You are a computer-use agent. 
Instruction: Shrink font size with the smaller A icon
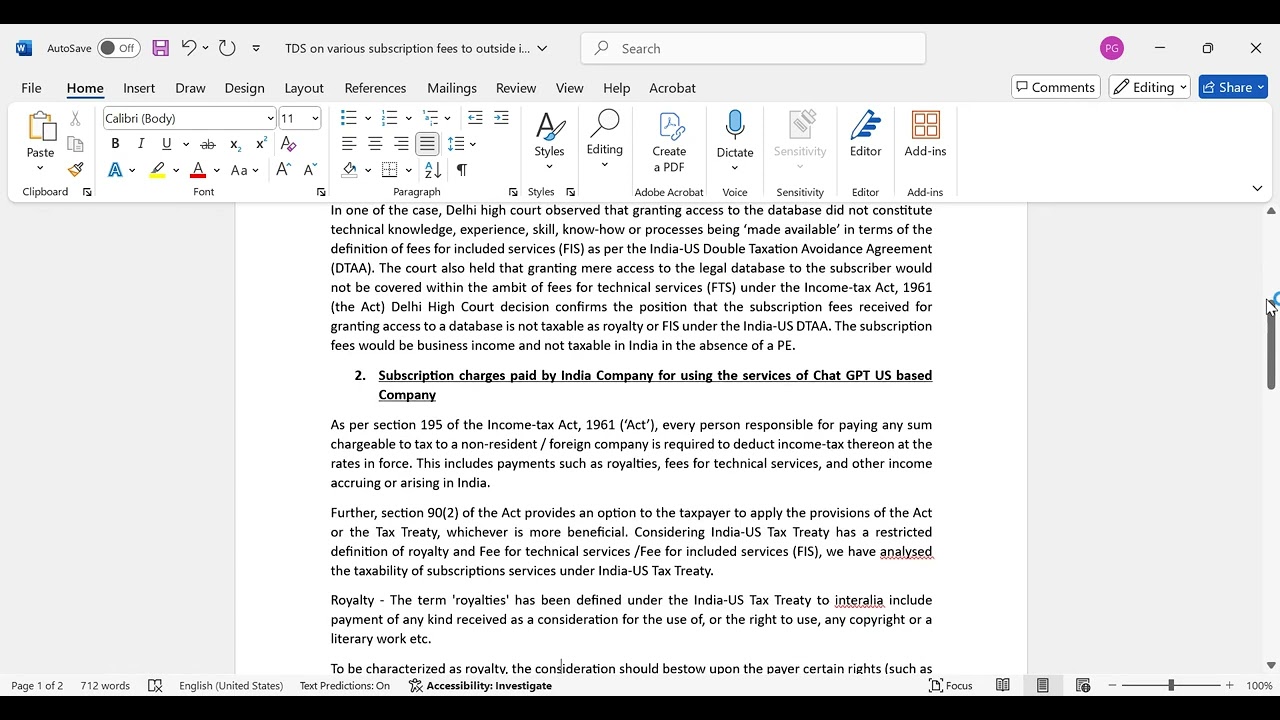click(x=310, y=170)
